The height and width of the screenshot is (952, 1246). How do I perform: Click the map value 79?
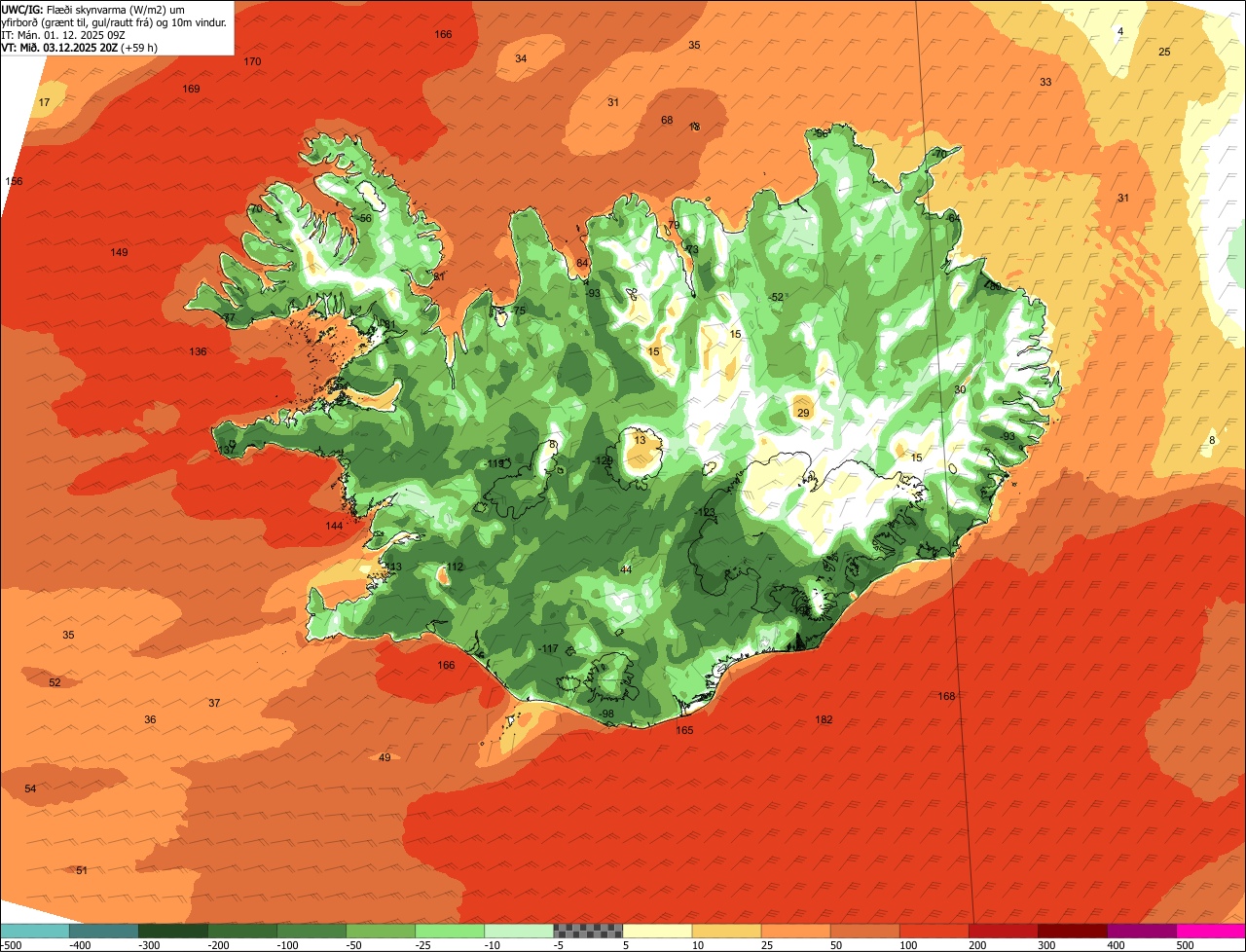pos(674,225)
